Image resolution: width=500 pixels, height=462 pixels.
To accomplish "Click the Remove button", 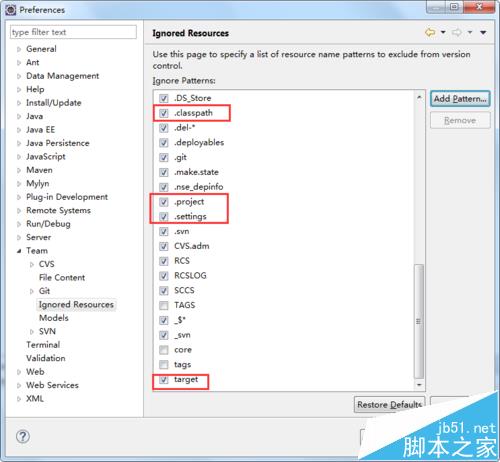I will click(460, 120).
